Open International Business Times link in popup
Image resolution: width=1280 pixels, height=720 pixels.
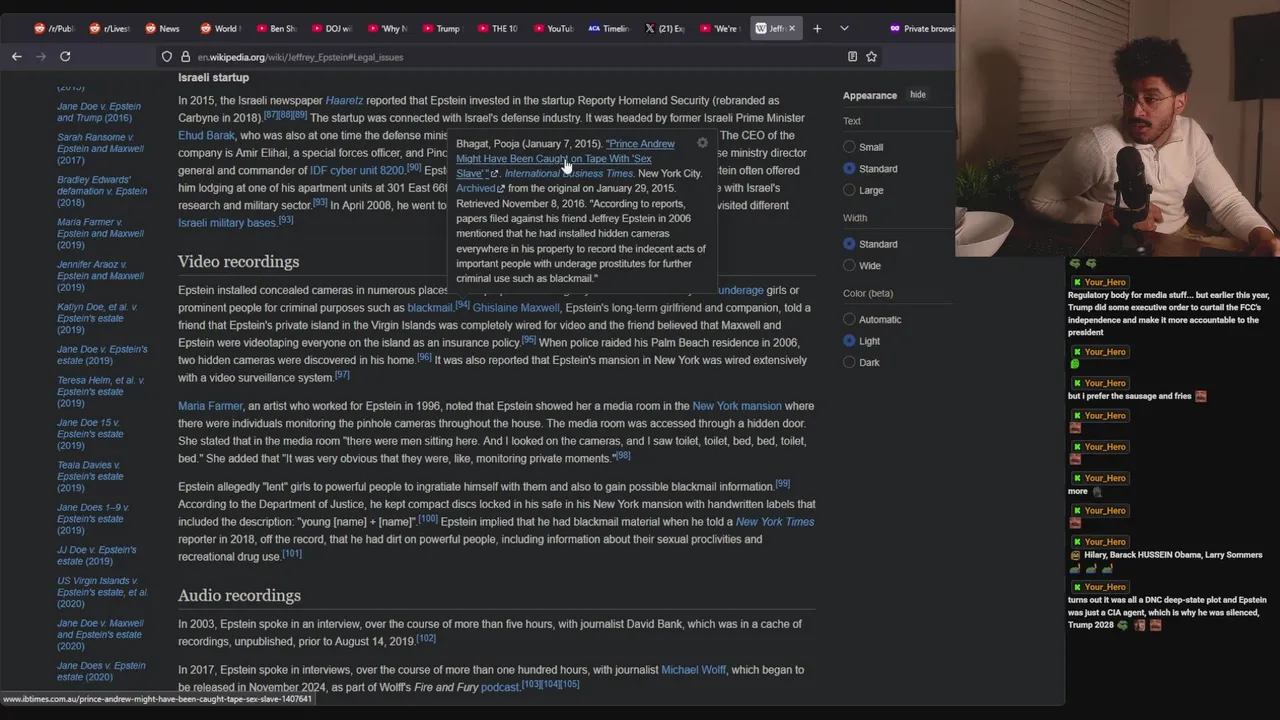(569, 173)
